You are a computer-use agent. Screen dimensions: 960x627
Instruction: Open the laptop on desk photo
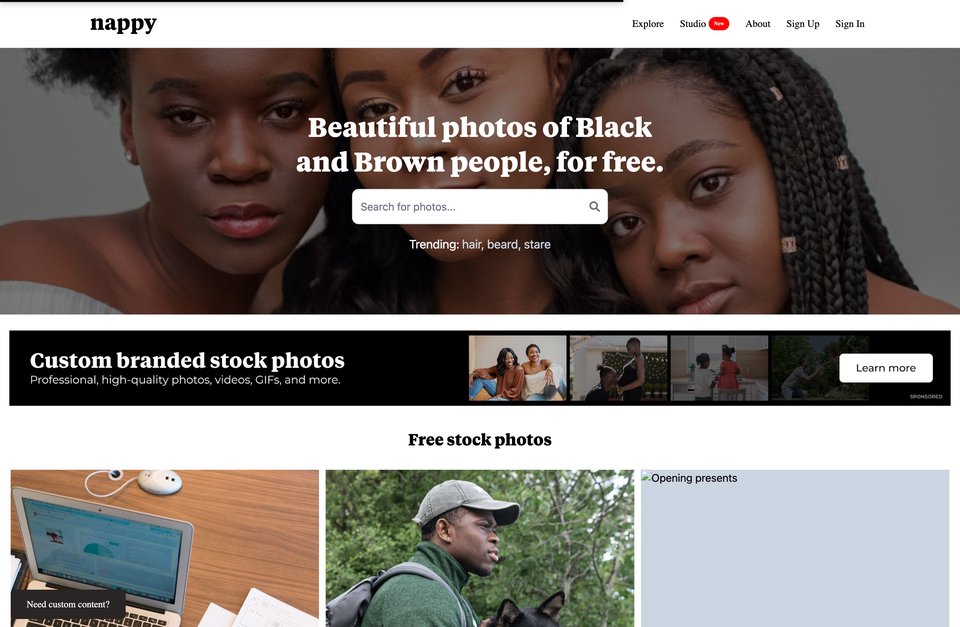[165, 549]
